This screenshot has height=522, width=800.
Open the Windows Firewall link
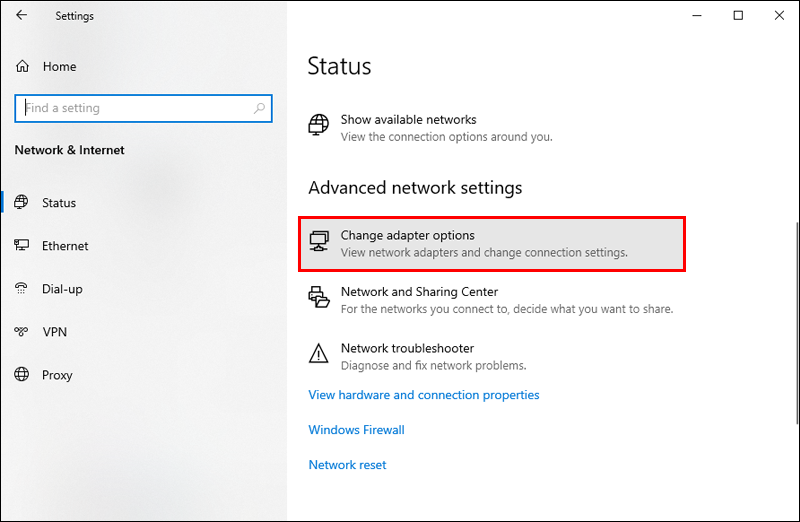click(356, 430)
